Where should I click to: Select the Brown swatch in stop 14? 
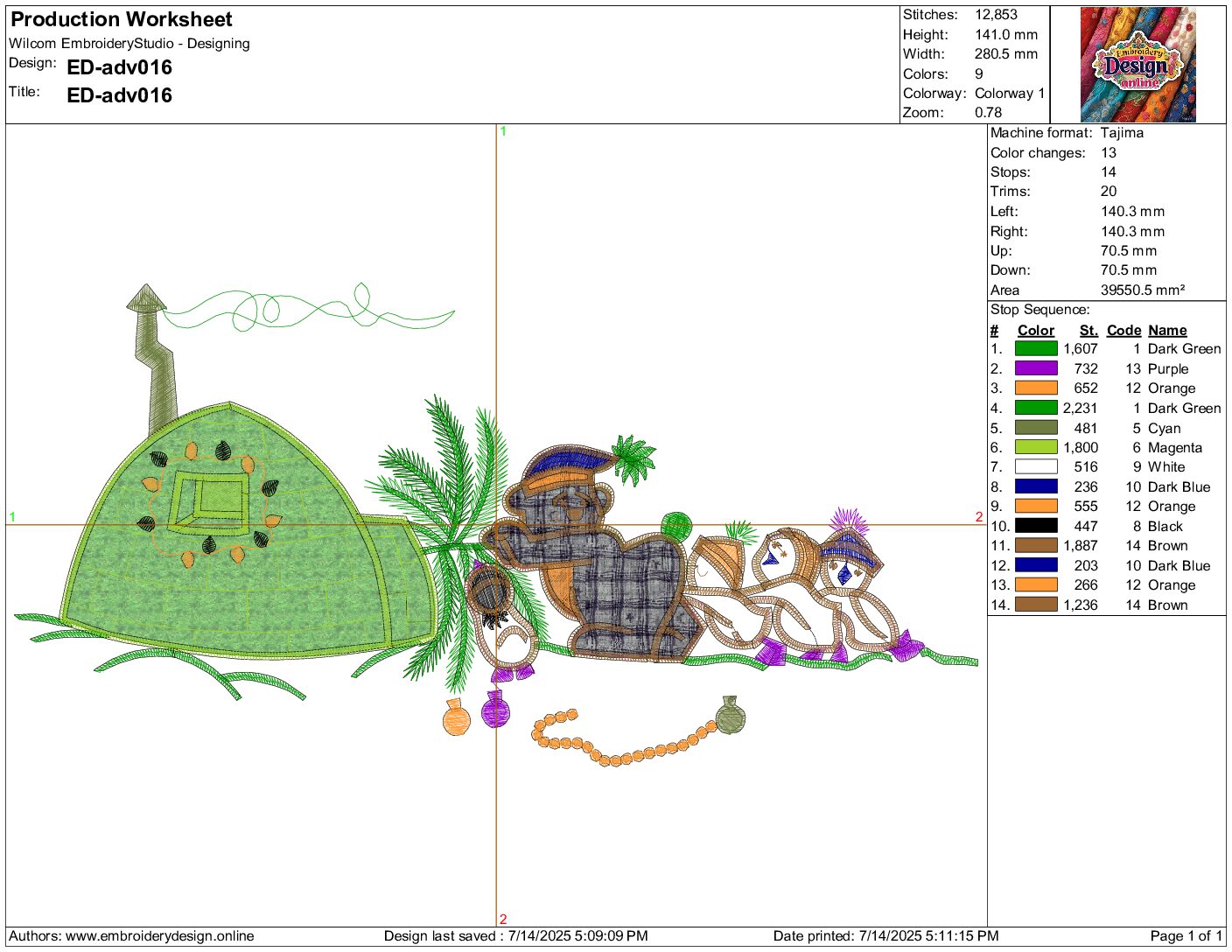(1036, 605)
